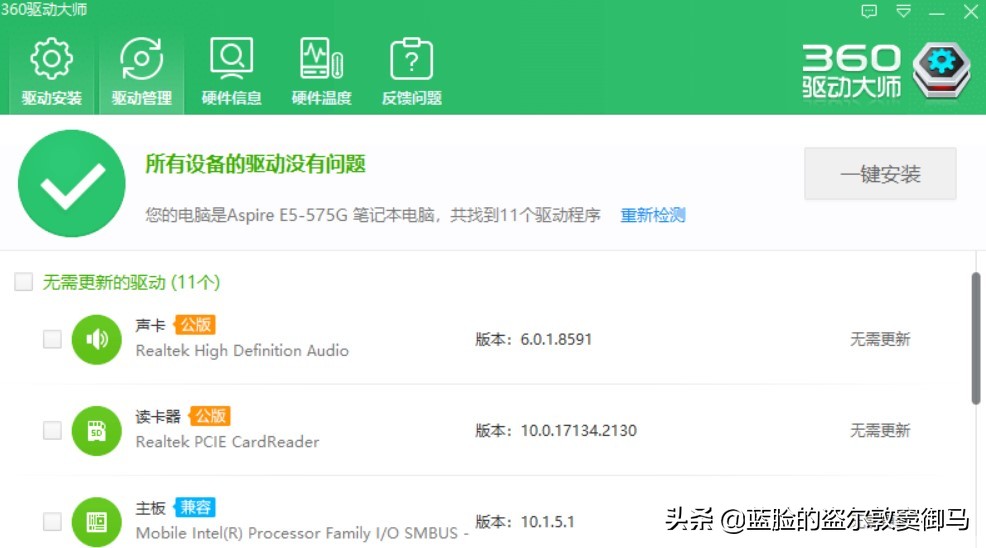Select Realtek High Definition Audio text

pos(242,350)
